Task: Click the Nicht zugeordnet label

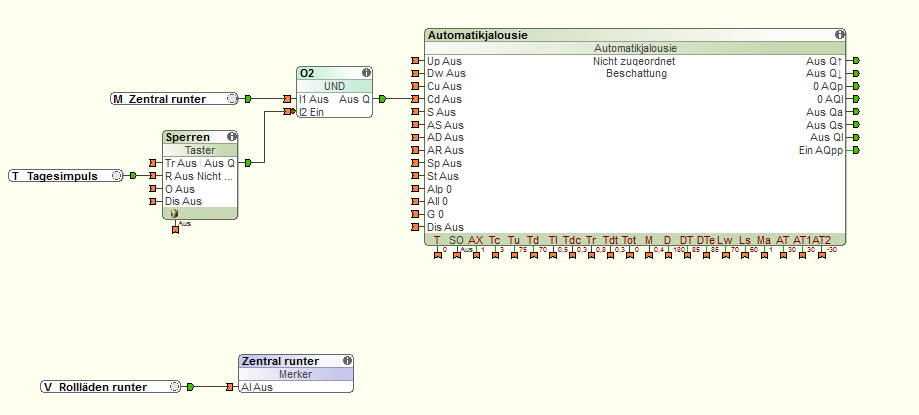Action: (634, 61)
